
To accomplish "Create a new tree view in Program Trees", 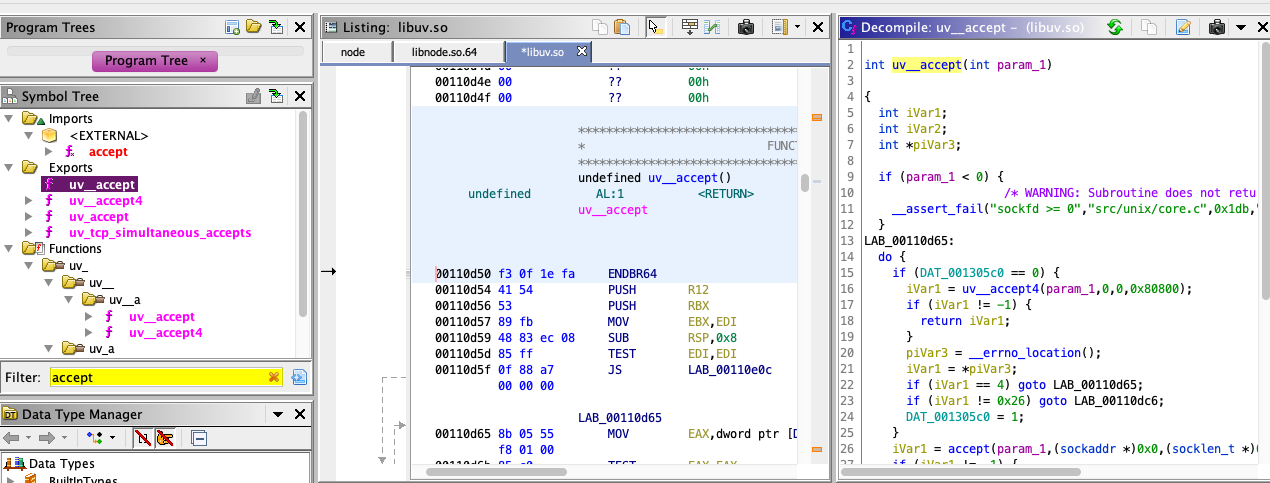I will [x=232, y=27].
